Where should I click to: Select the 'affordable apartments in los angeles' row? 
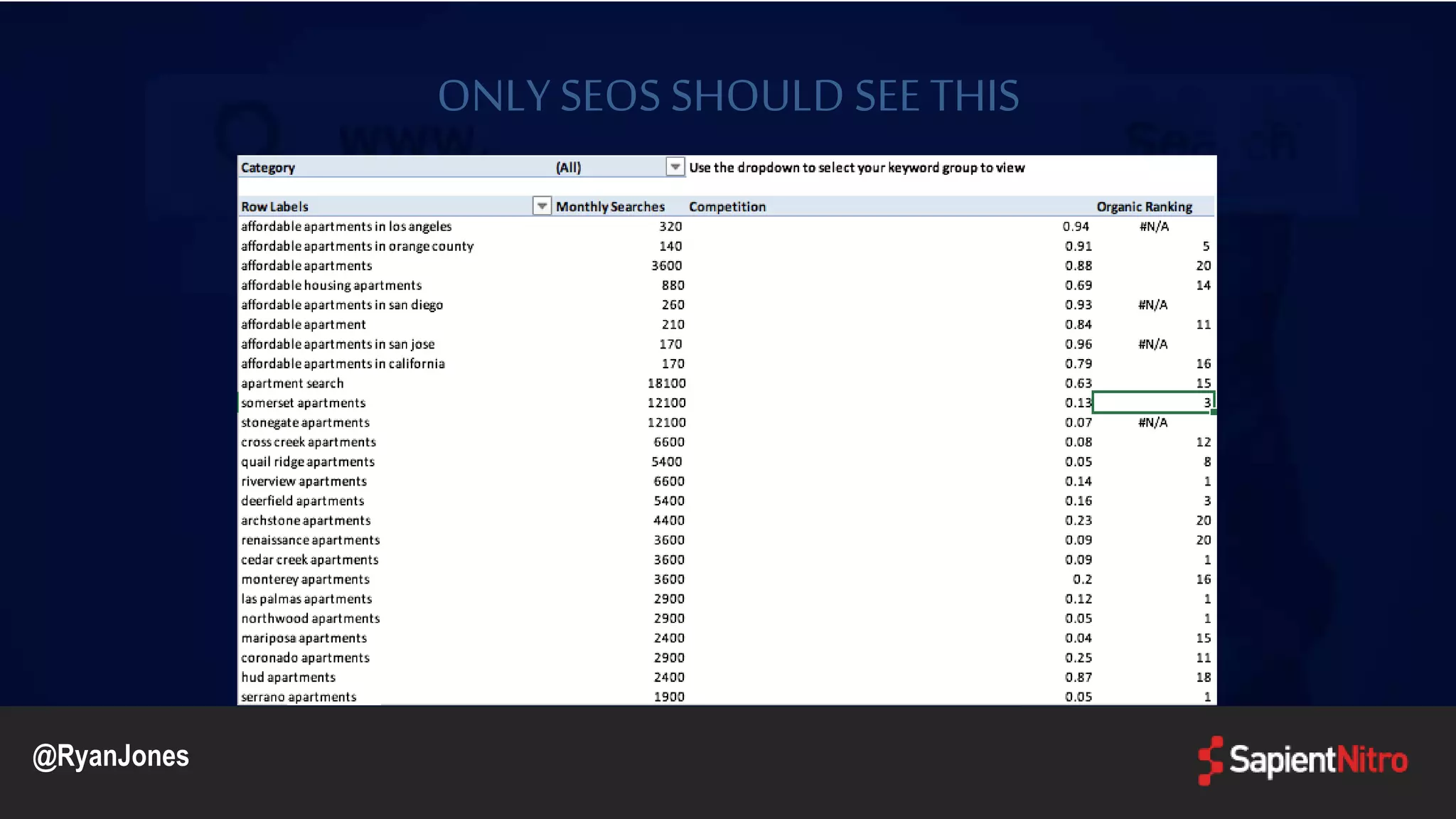point(727,226)
